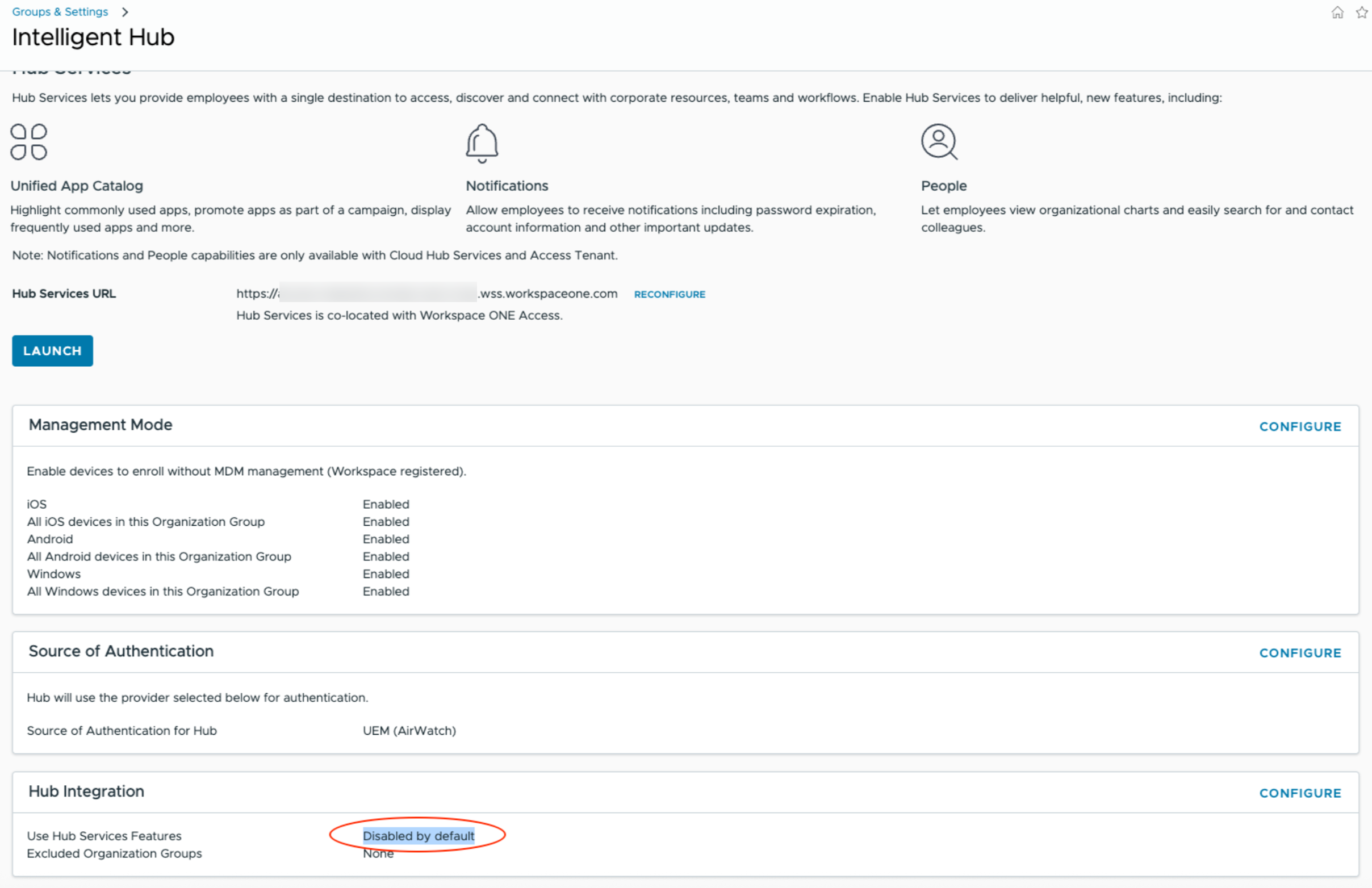Select the highlighted 'Disabled by default' text

(418, 836)
